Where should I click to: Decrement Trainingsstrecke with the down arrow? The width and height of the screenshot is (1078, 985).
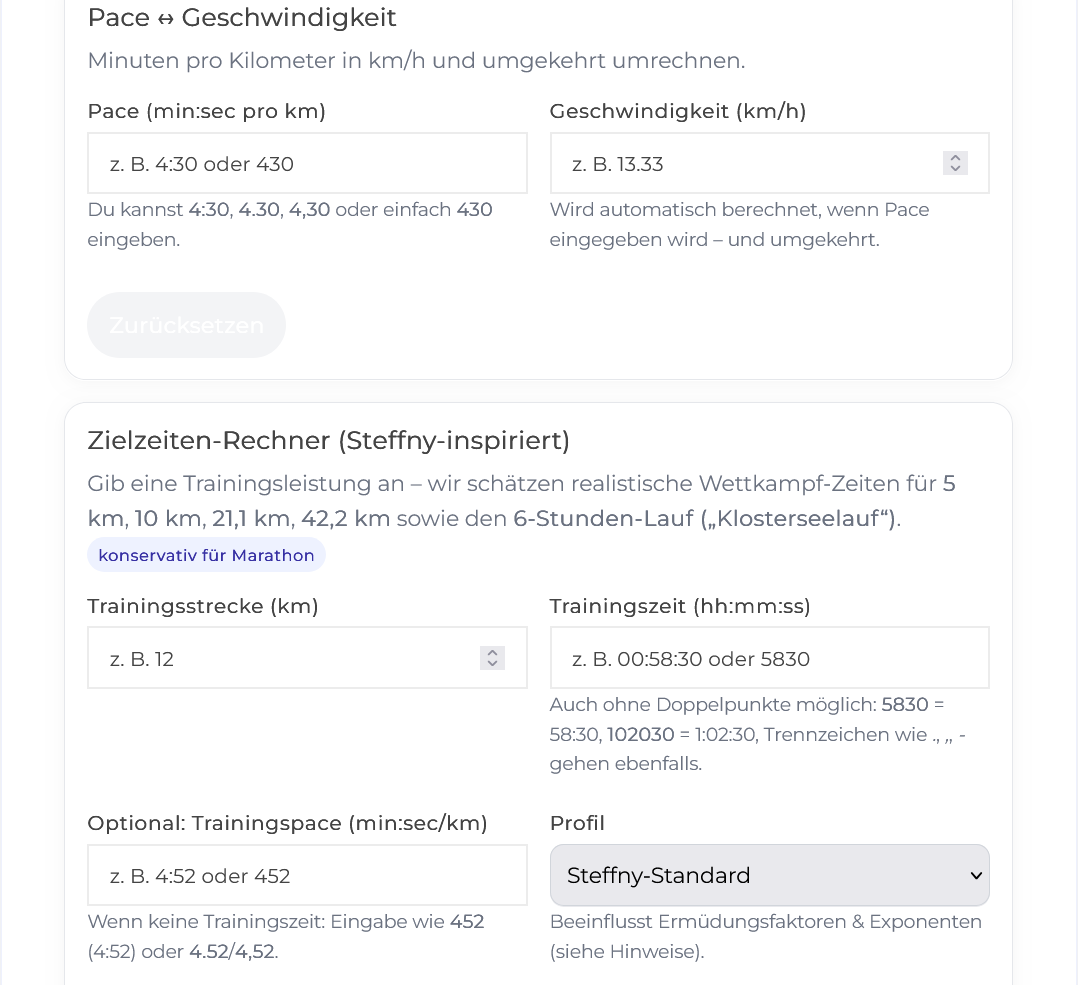(492, 664)
